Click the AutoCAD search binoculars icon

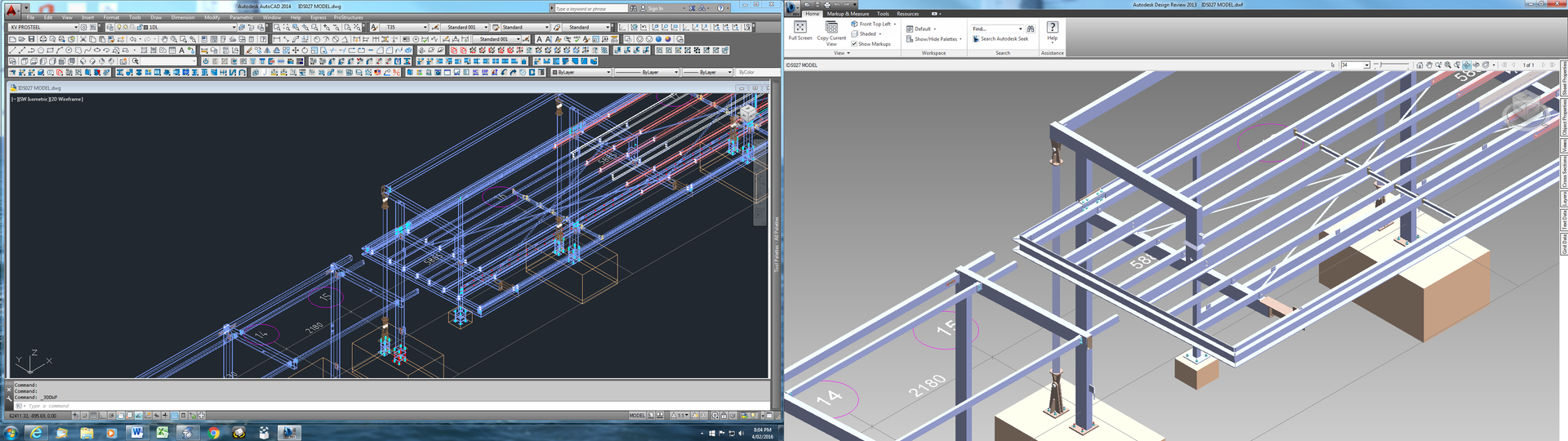(634, 8)
